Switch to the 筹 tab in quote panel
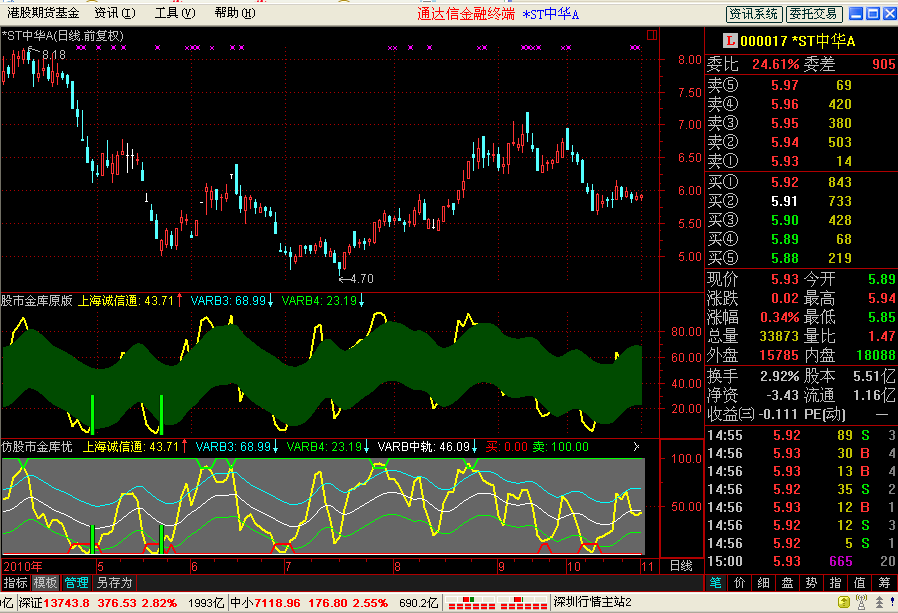The image size is (898, 613). pyautogui.click(x=885, y=583)
